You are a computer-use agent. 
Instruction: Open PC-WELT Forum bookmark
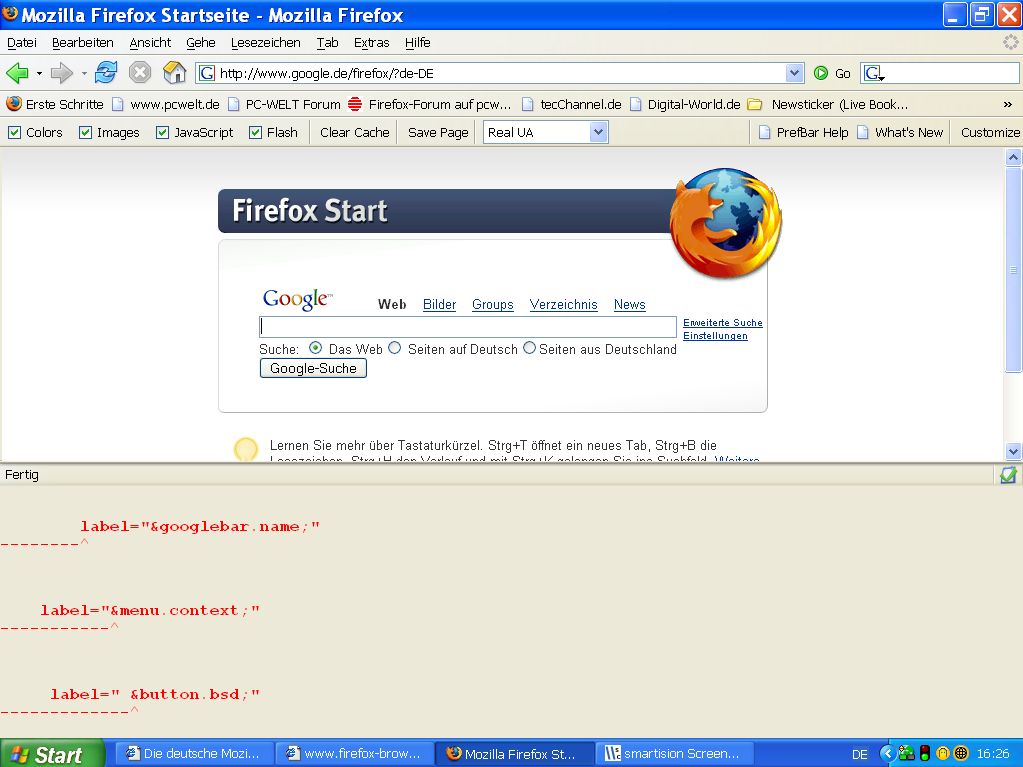coord(284,104)
